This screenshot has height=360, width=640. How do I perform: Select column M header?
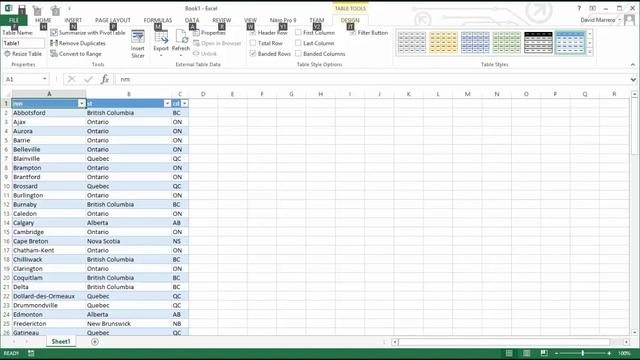coord(467,94)
